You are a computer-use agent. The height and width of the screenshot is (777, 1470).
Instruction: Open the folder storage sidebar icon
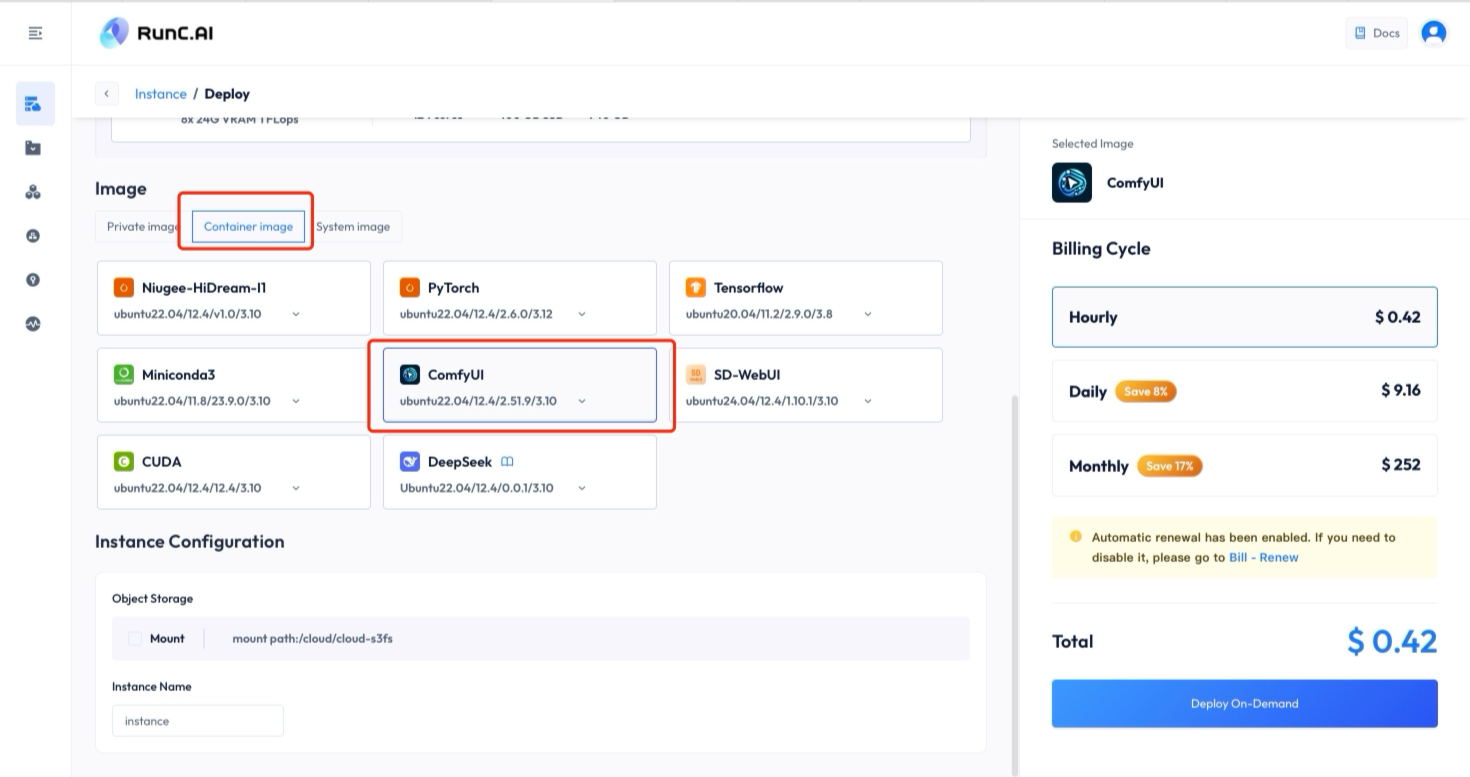[33, 148]
